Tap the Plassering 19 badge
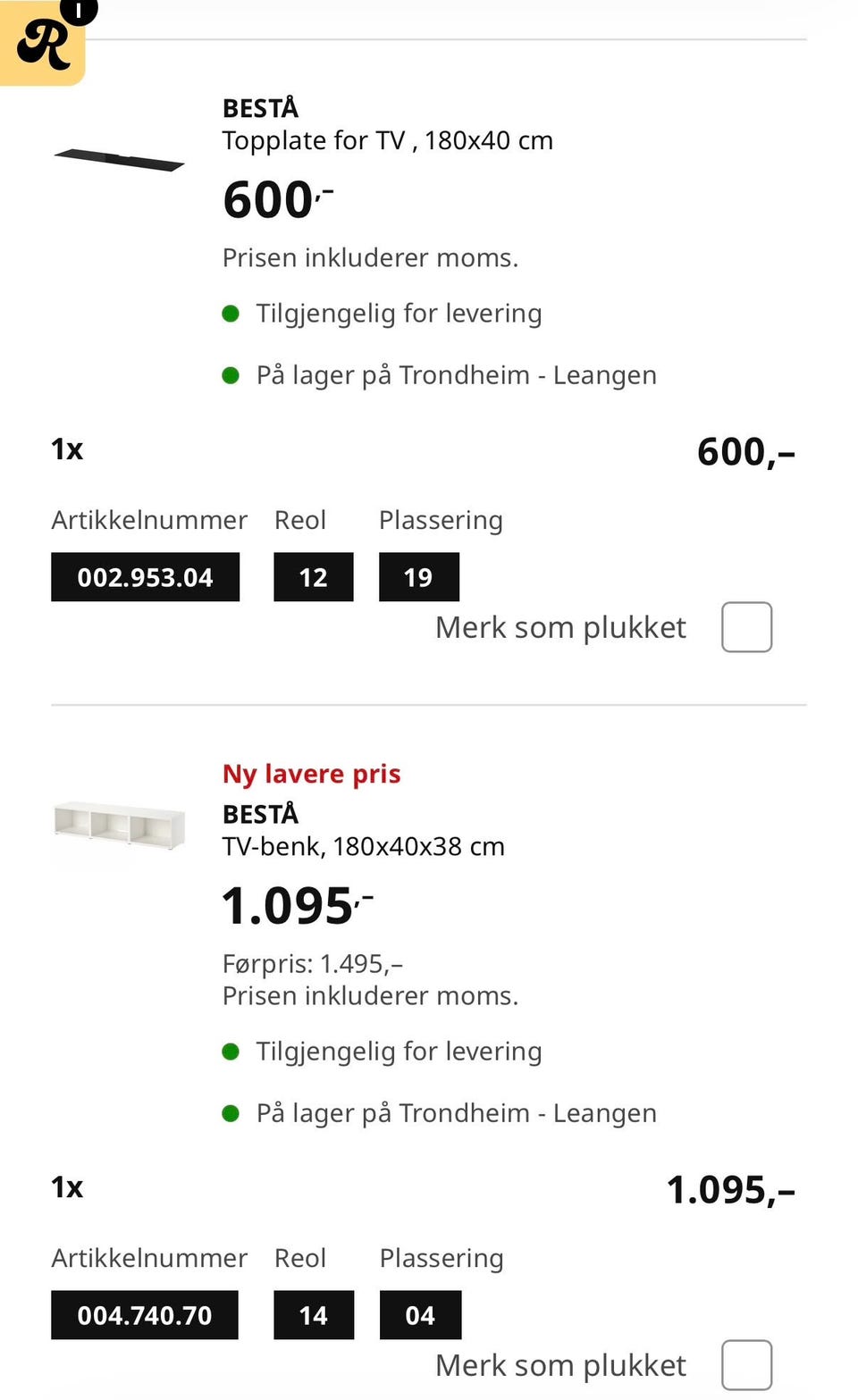The image size is (858, 1400). [x=419, y=577]
